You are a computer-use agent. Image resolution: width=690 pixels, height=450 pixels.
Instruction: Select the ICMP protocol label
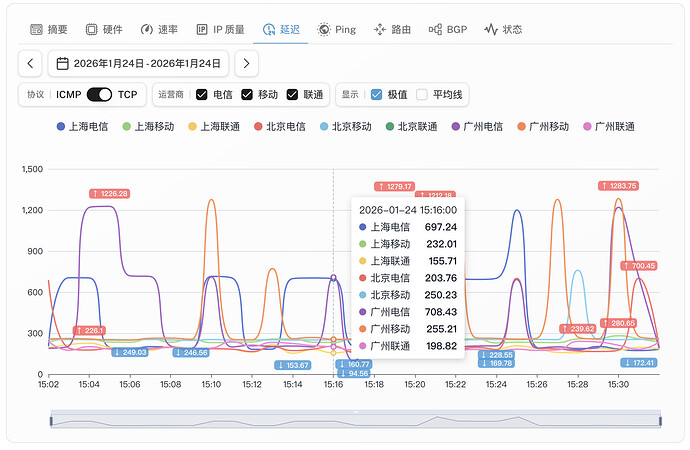pos(69,95)
